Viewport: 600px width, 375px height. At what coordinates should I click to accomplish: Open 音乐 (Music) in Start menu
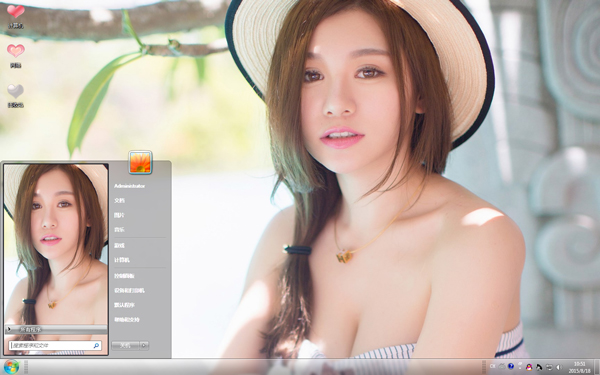click(x=119, y=230)
